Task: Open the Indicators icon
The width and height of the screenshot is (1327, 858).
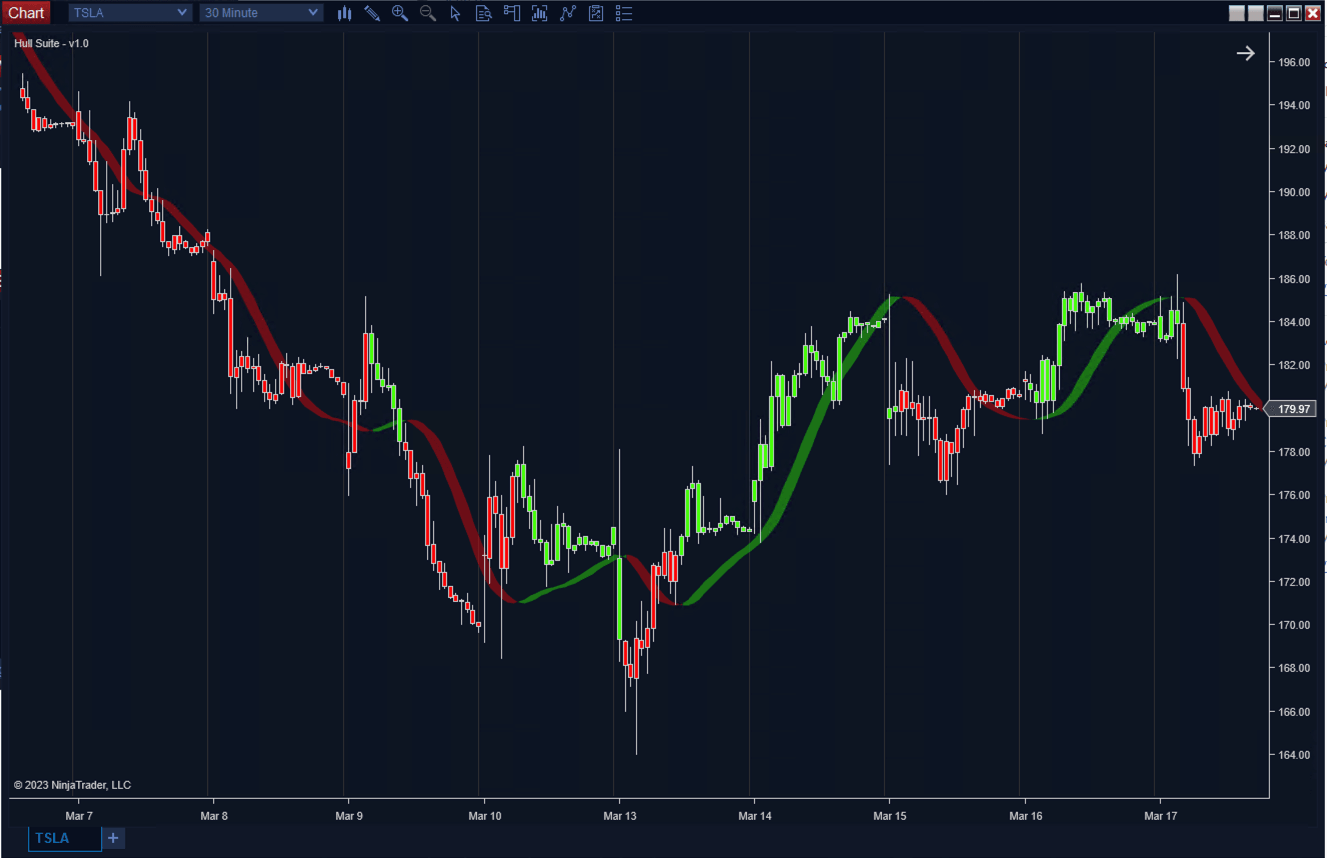Action: 568,13
